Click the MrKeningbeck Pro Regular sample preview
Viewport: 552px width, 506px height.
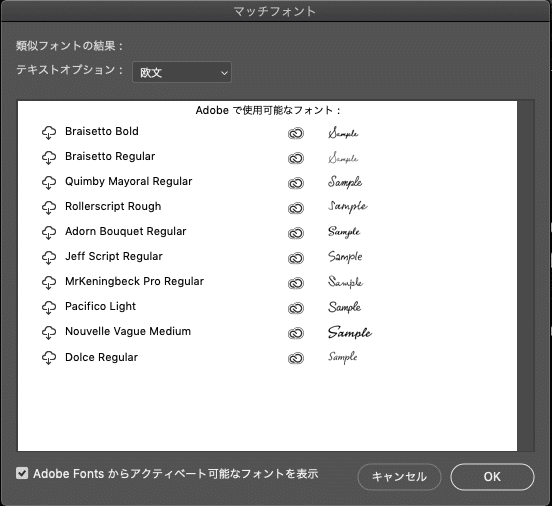click(345, 282)
